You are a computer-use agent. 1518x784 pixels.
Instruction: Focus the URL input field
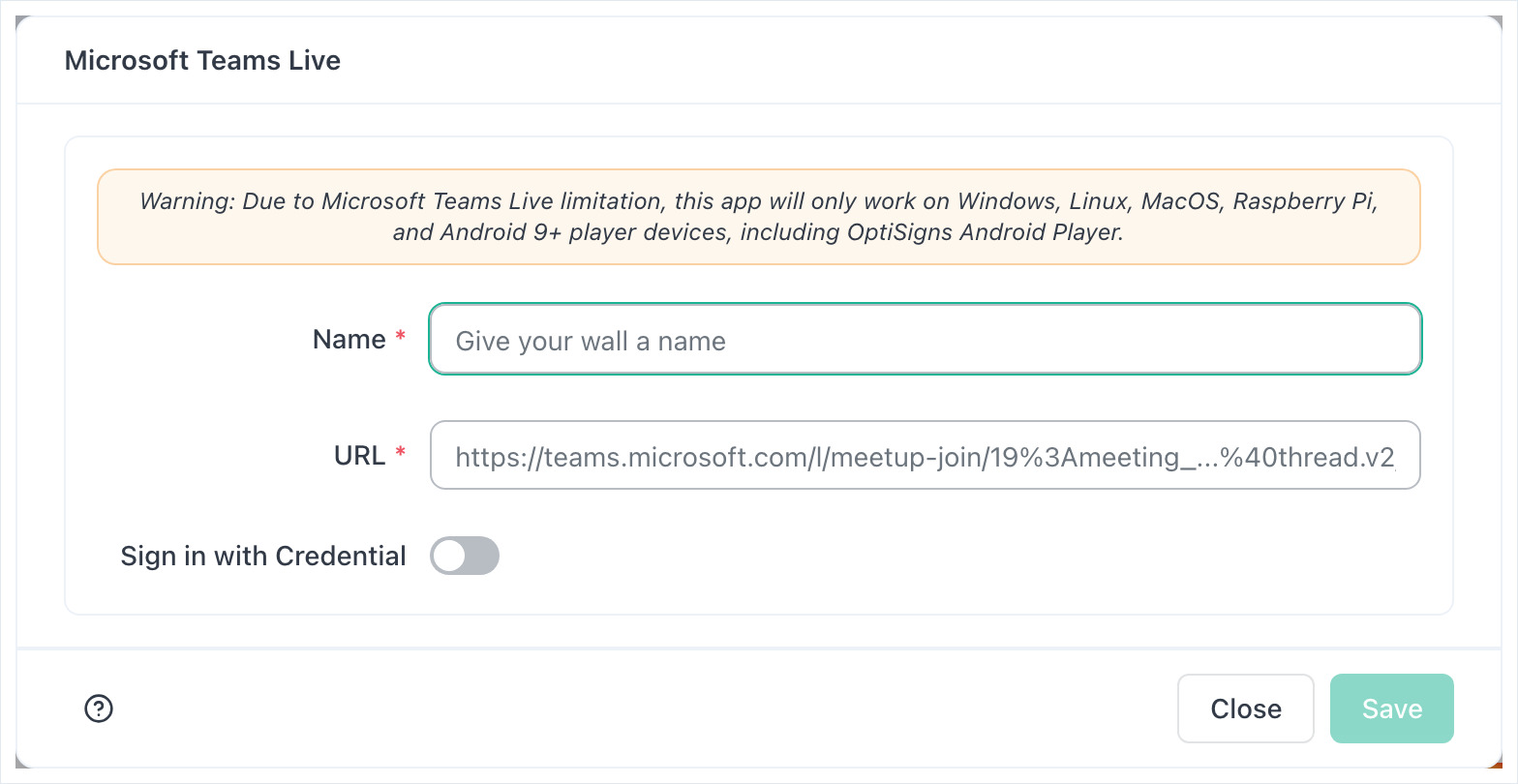point(926,455)
